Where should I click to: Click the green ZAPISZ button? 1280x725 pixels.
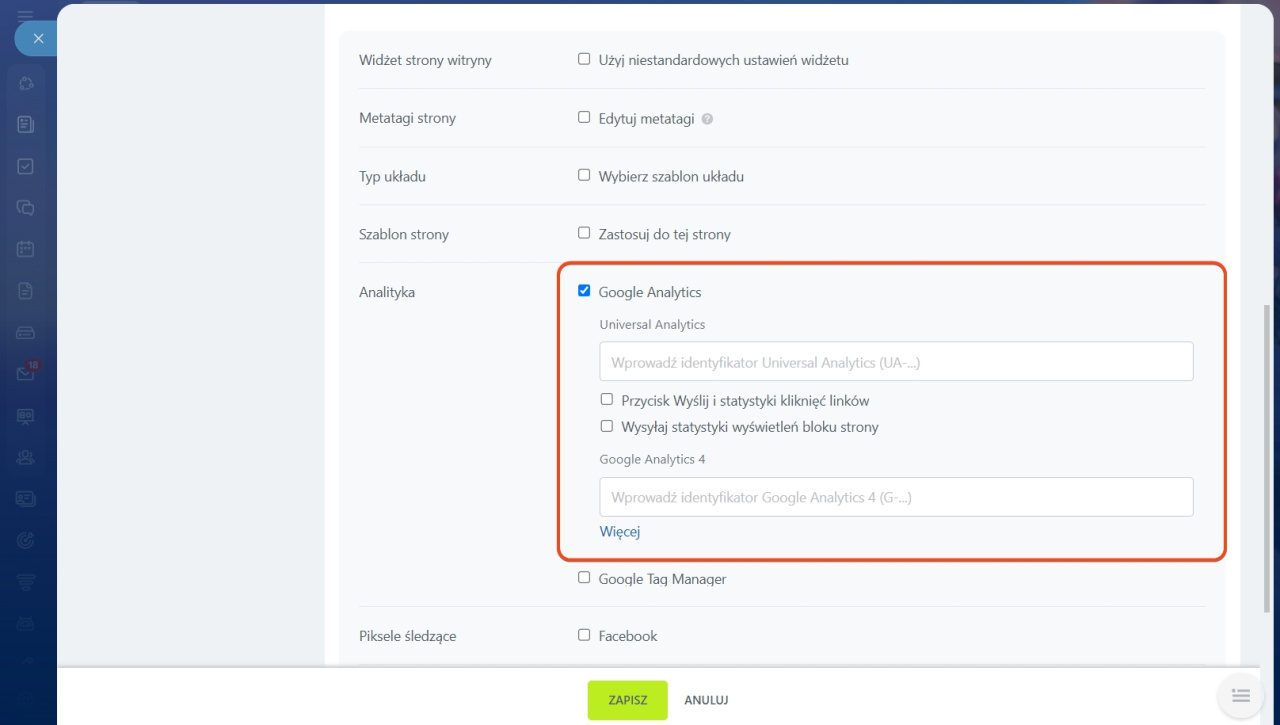tap(627, 700)
